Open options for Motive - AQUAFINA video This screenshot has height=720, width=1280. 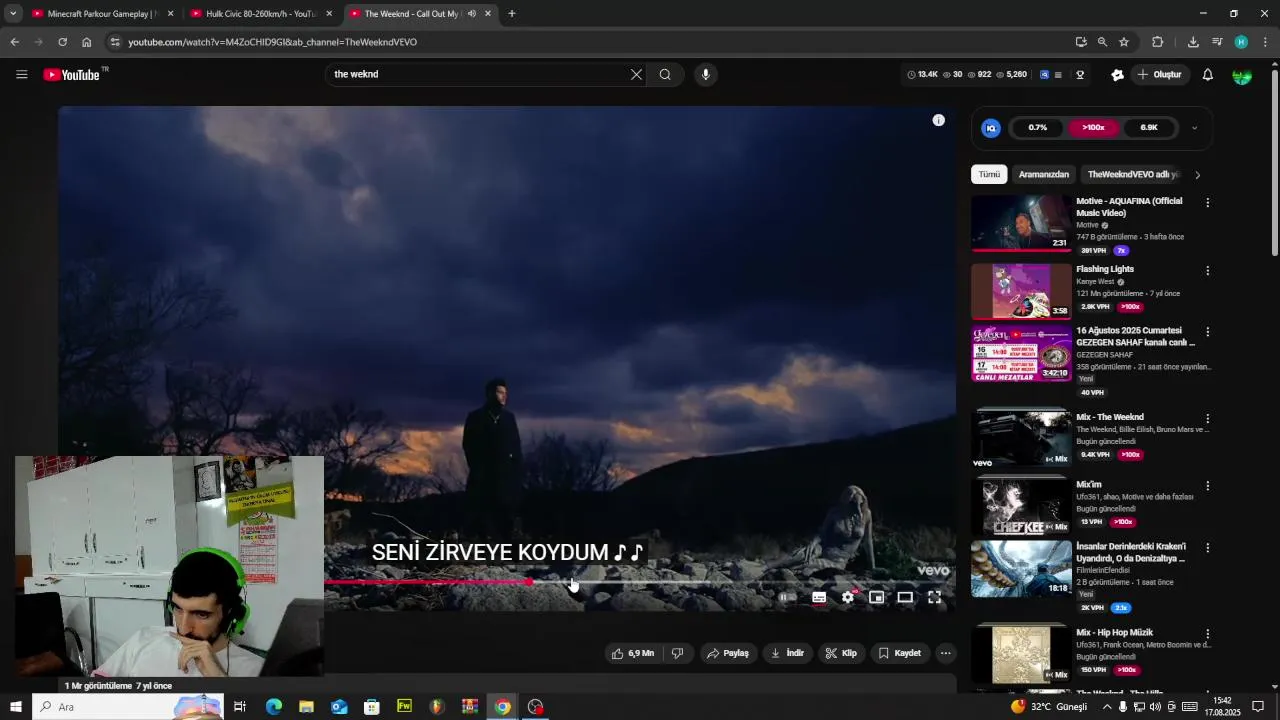tap(1207, 203)
